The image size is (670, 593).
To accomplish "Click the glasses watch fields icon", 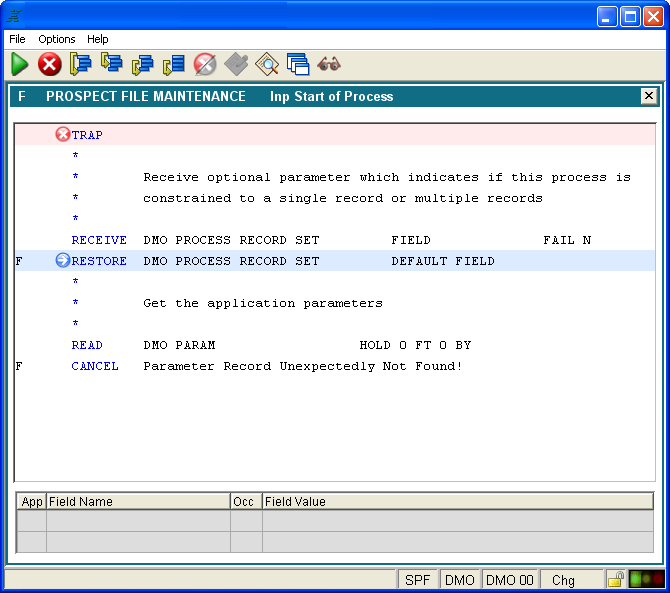I will point(329,64).
